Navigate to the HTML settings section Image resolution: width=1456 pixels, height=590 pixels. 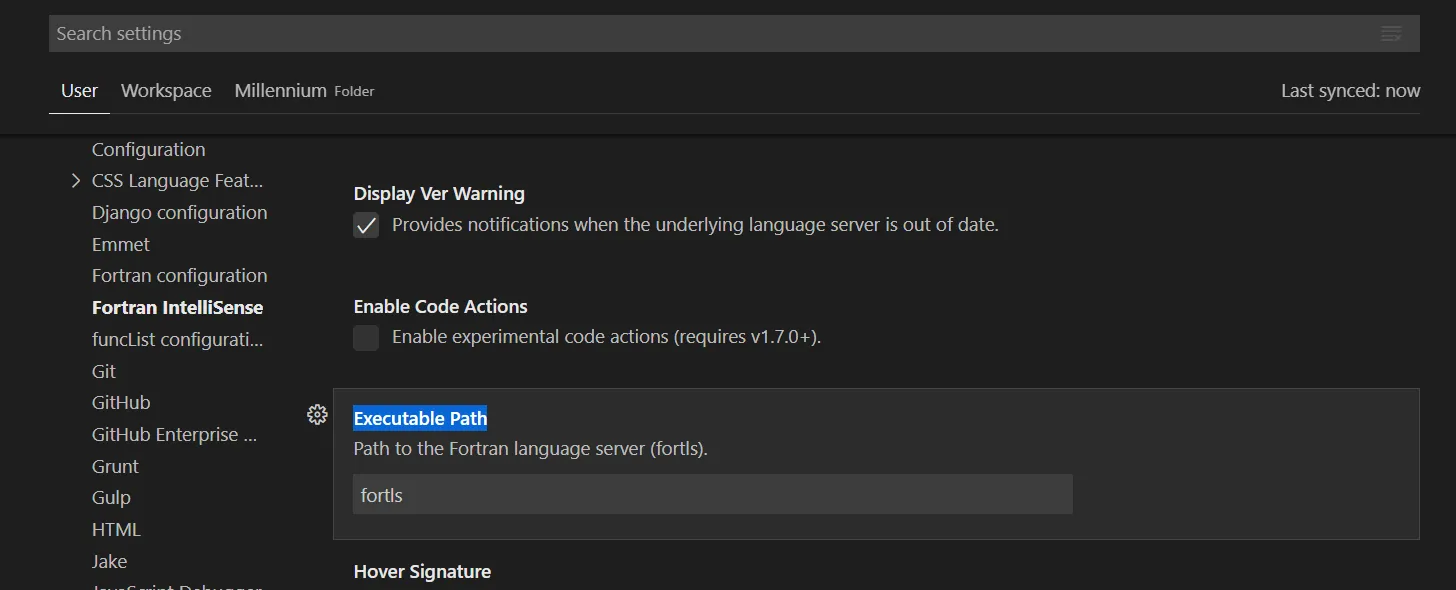click(x=116, y=530)
